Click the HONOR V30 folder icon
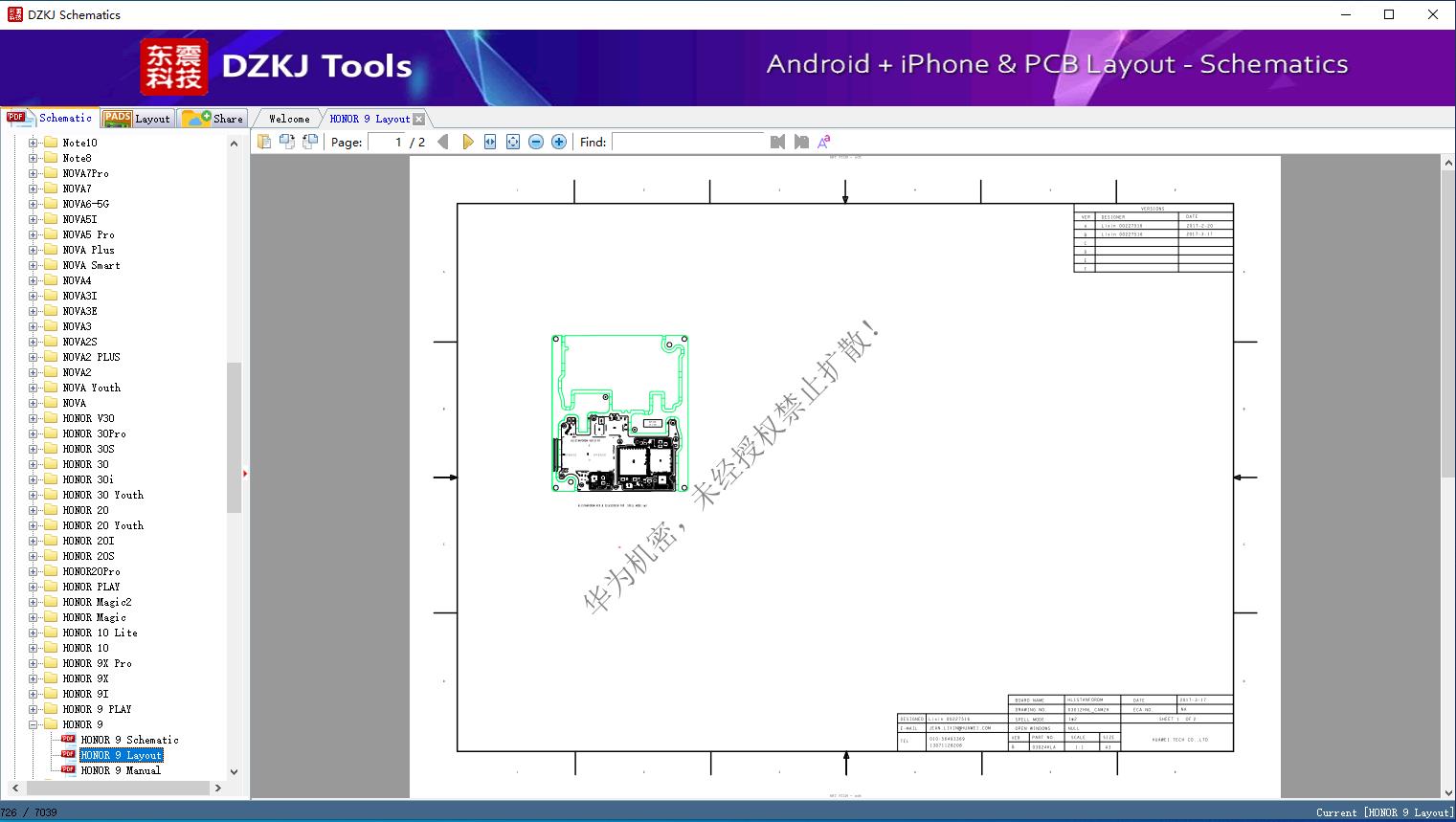Image resolution: width=1456 pixels, height=822 pixels. point(51,418)
